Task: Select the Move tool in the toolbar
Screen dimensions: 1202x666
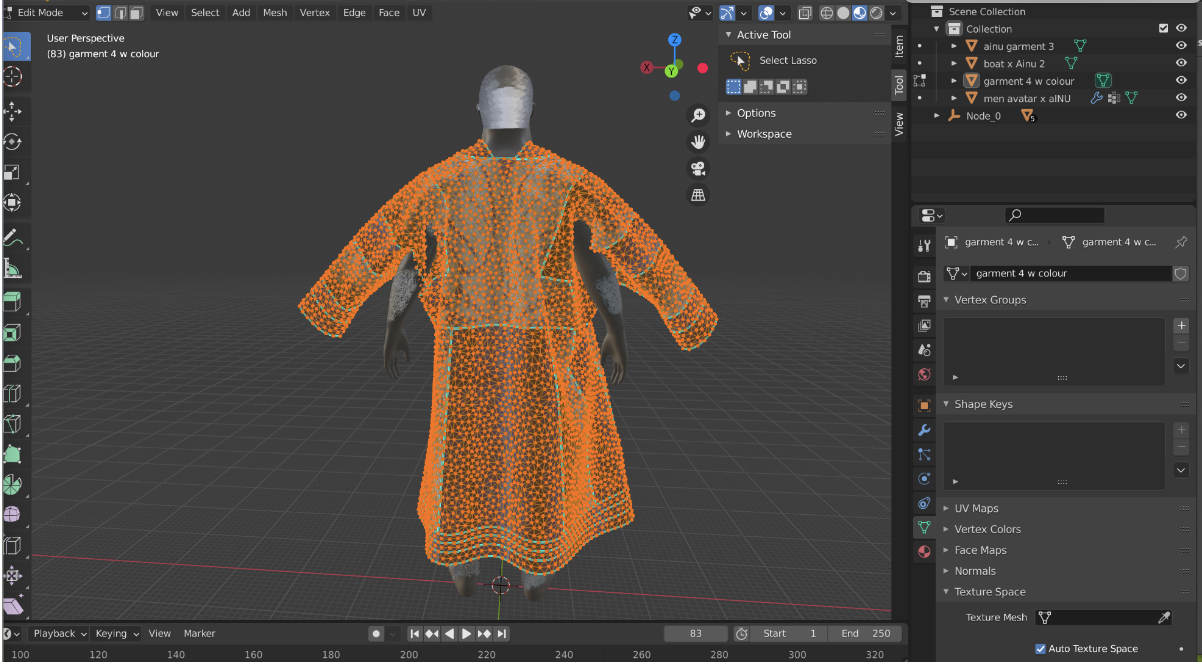Action: point(13,110)
